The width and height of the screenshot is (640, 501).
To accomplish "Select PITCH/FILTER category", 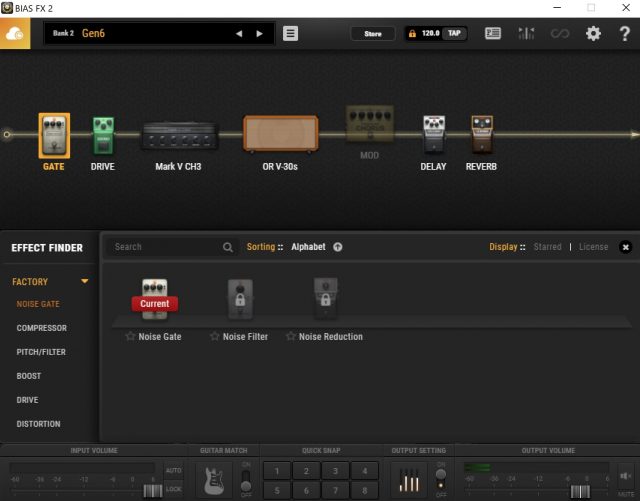I will [x=41, y=352].
